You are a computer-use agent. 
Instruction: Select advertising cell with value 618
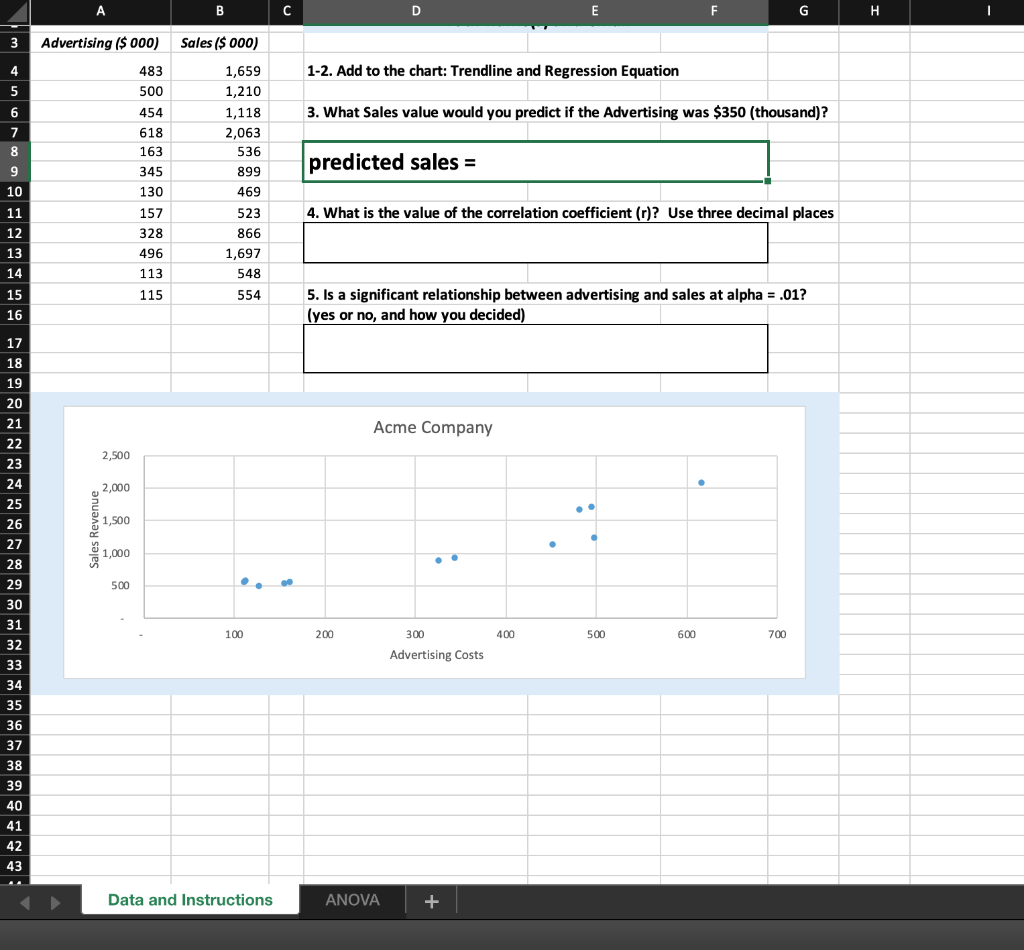click(x=101, y=133)
